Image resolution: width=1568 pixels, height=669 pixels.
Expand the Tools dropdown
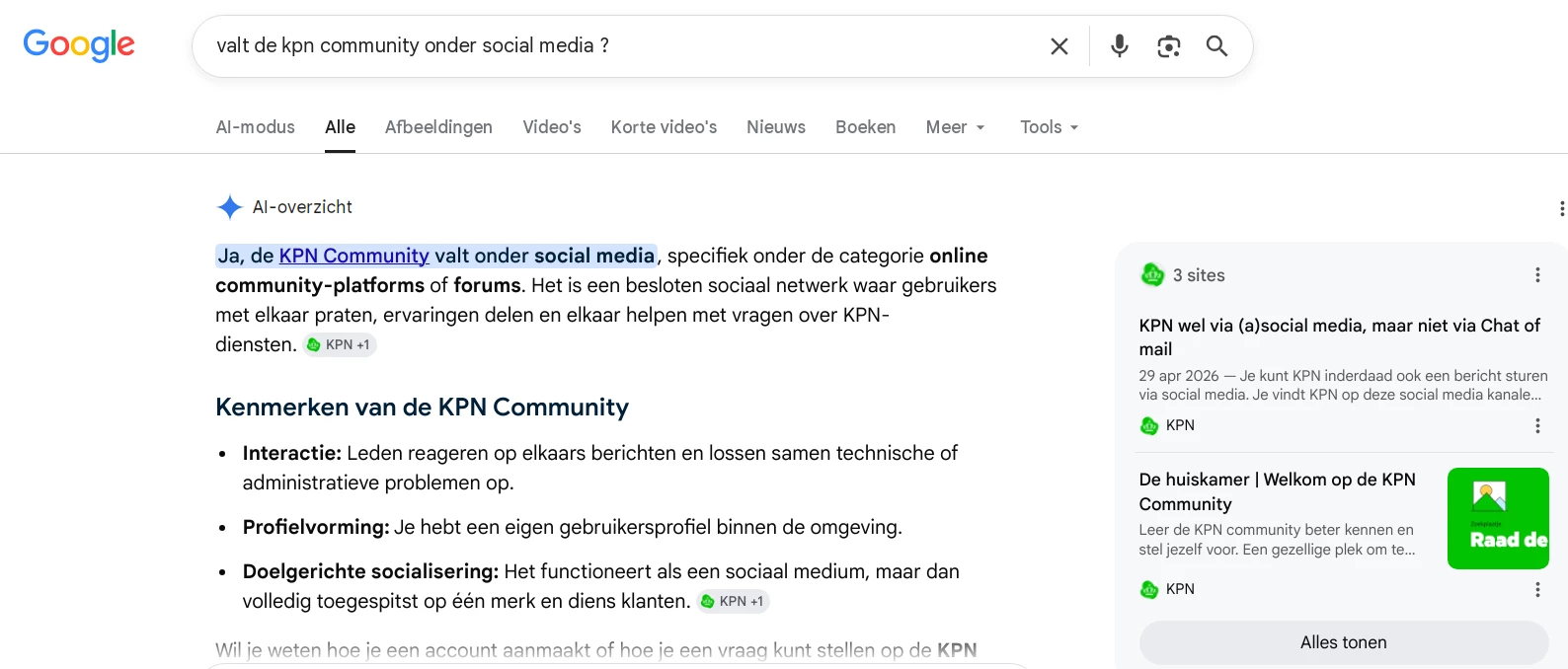pyautogui.click(x=1049, y=127)
